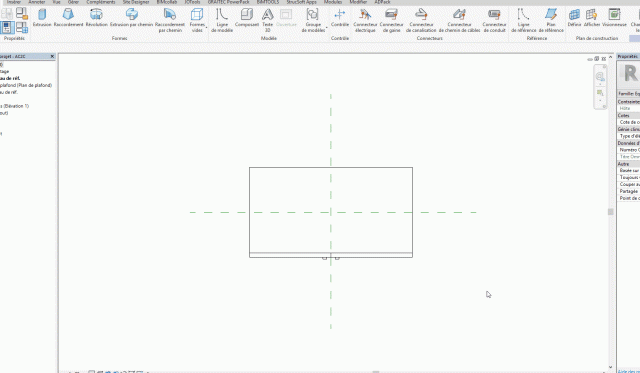
Task: Toggle the highlighted Propriétés palette button
Action: click(x=7, y=28)
